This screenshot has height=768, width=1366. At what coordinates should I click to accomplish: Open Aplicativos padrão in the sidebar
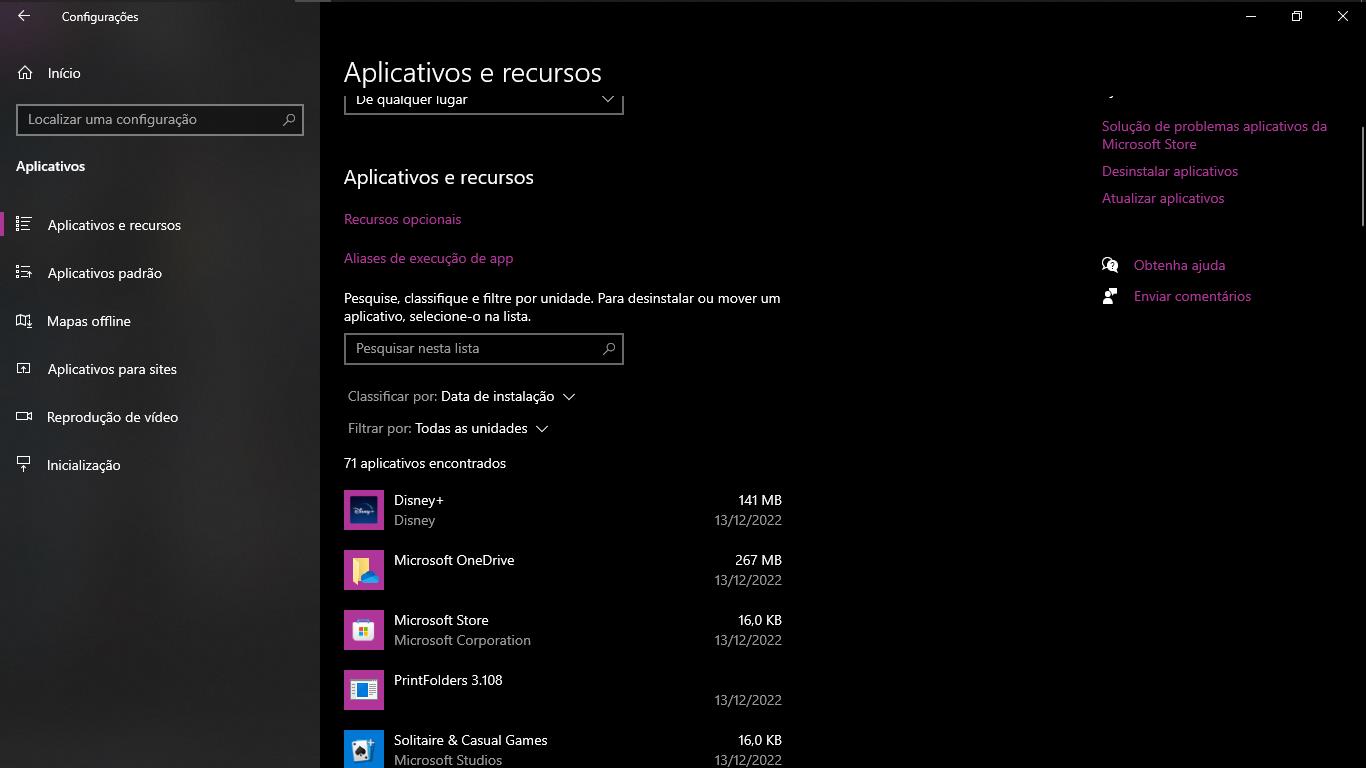click(104, 273)
